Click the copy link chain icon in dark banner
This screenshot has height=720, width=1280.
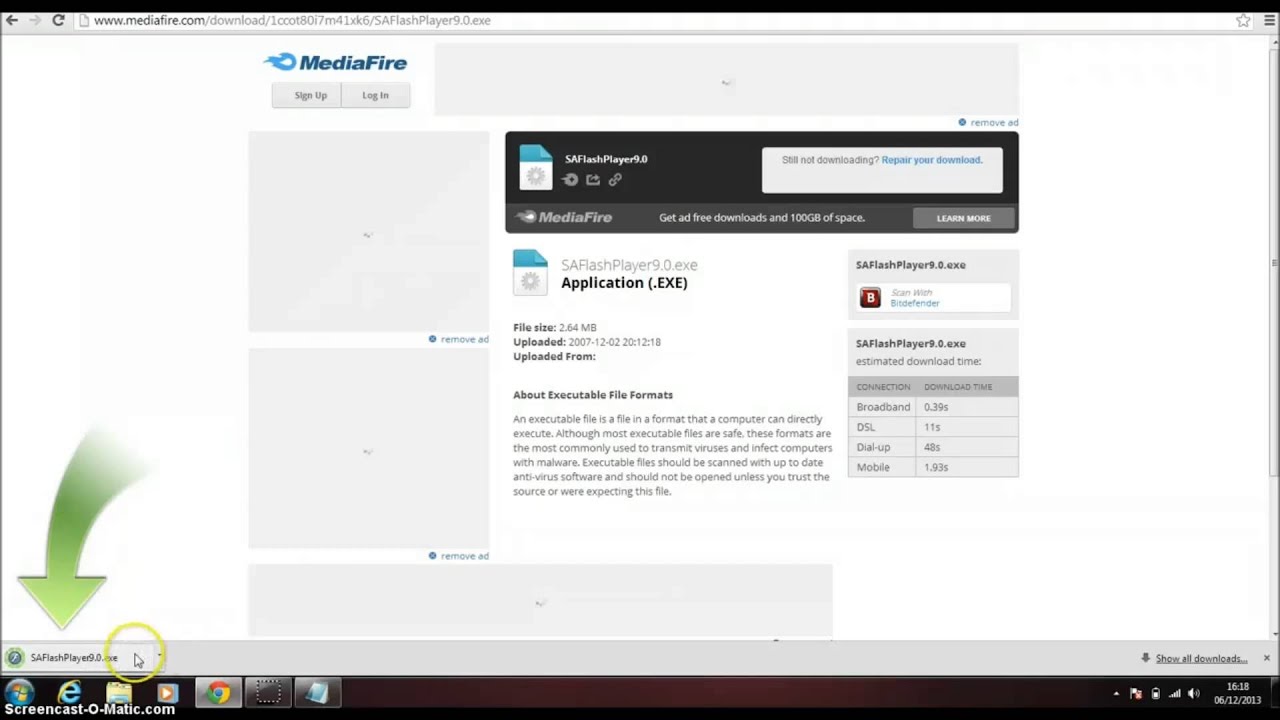(x=615, y=179)
